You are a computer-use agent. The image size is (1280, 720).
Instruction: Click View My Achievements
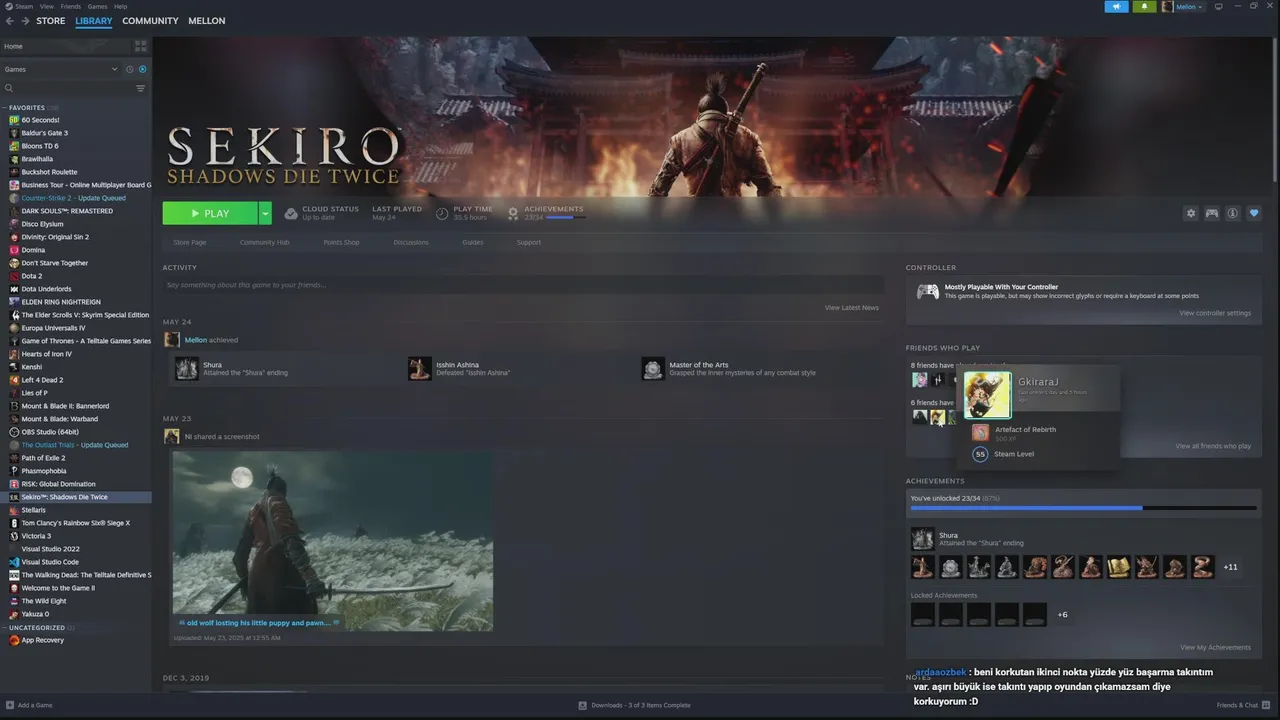pos(1215,647)
